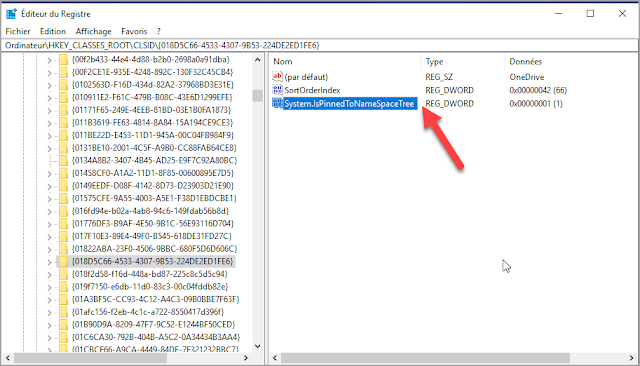Image resolution: width=640 pixels, height=366 pixels.
Task: Expand the {01171F65-249E-4EEB-81BD-03E1B0FA1873} key
Action: pyautogui.click(x=49, y=111)
